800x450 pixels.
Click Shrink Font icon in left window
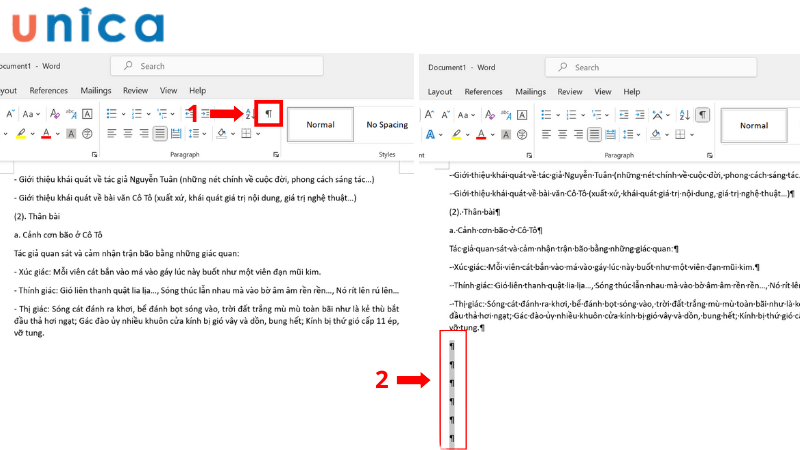(10, 113)
